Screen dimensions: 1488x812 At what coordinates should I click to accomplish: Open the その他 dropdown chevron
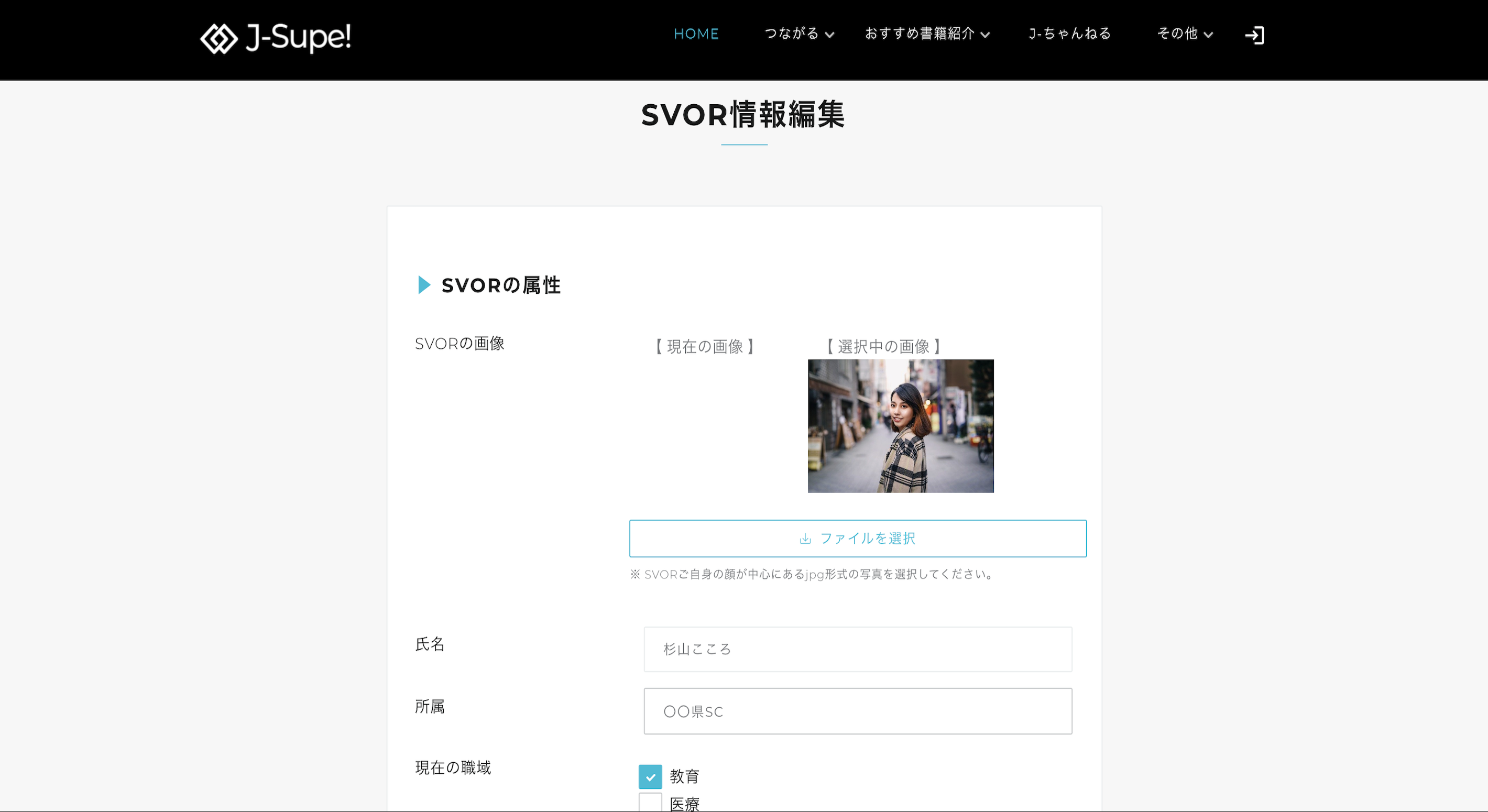[1210, 35]
